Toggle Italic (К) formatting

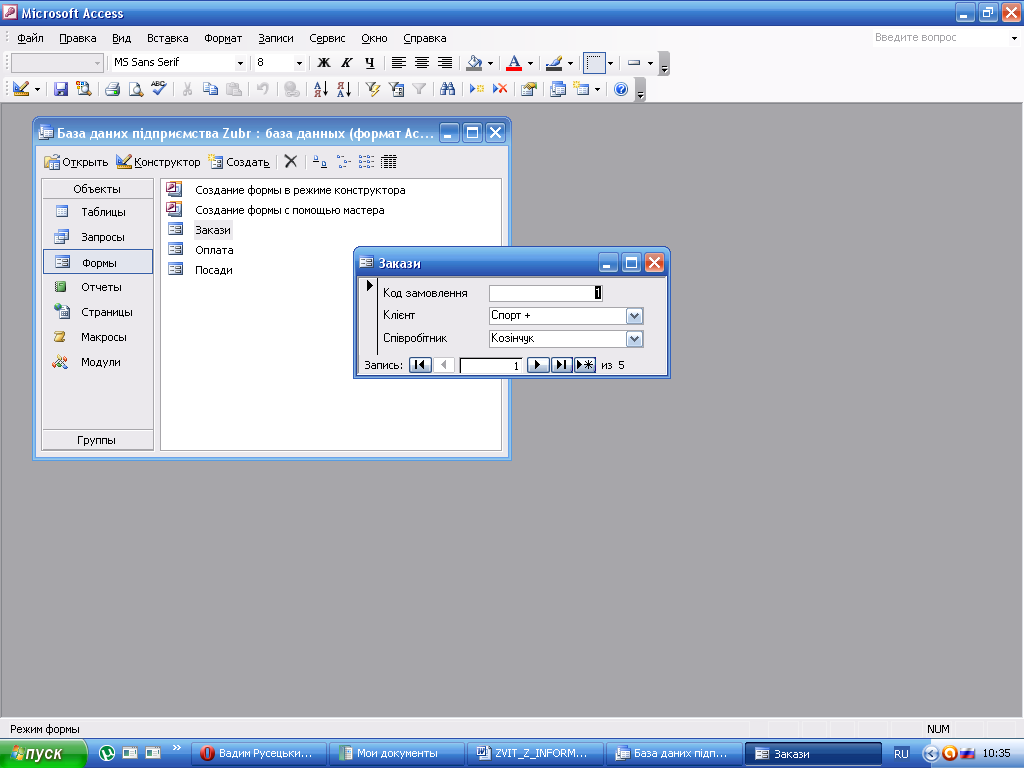(347, 63)
